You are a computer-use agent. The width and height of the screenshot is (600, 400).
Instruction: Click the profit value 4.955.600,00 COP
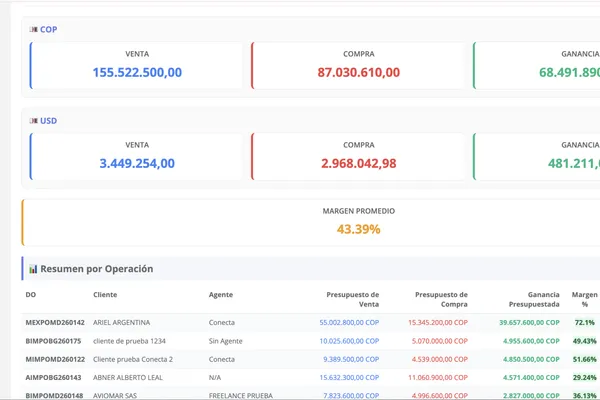tap(532, 341)
